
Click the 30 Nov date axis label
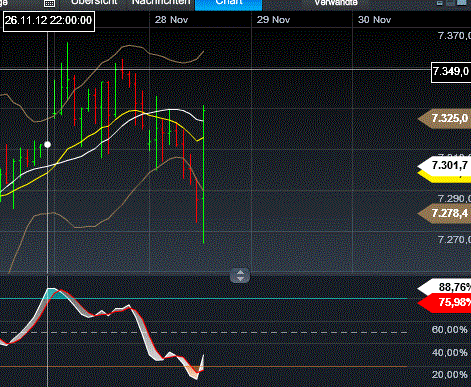tap(374, 20)
